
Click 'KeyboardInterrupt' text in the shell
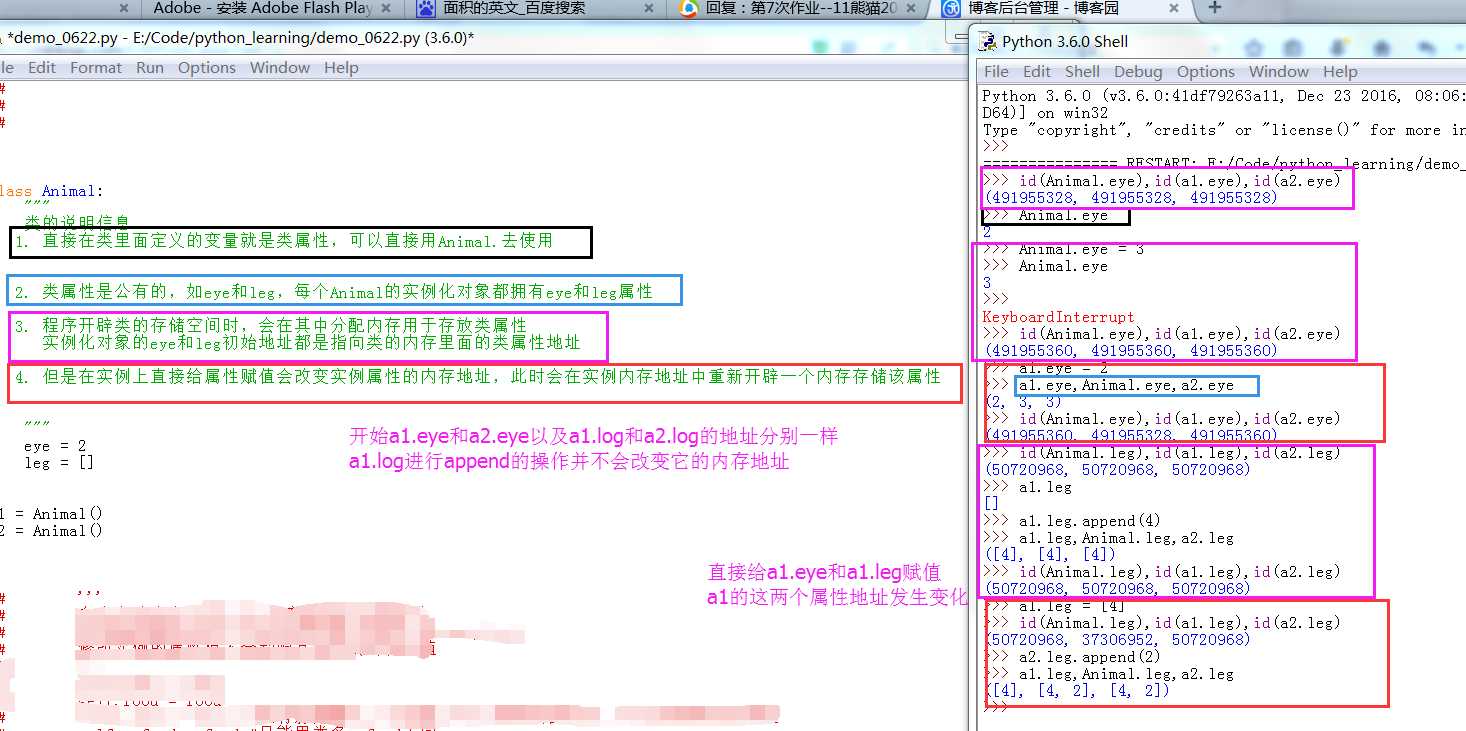click(x=1058, y=317)
